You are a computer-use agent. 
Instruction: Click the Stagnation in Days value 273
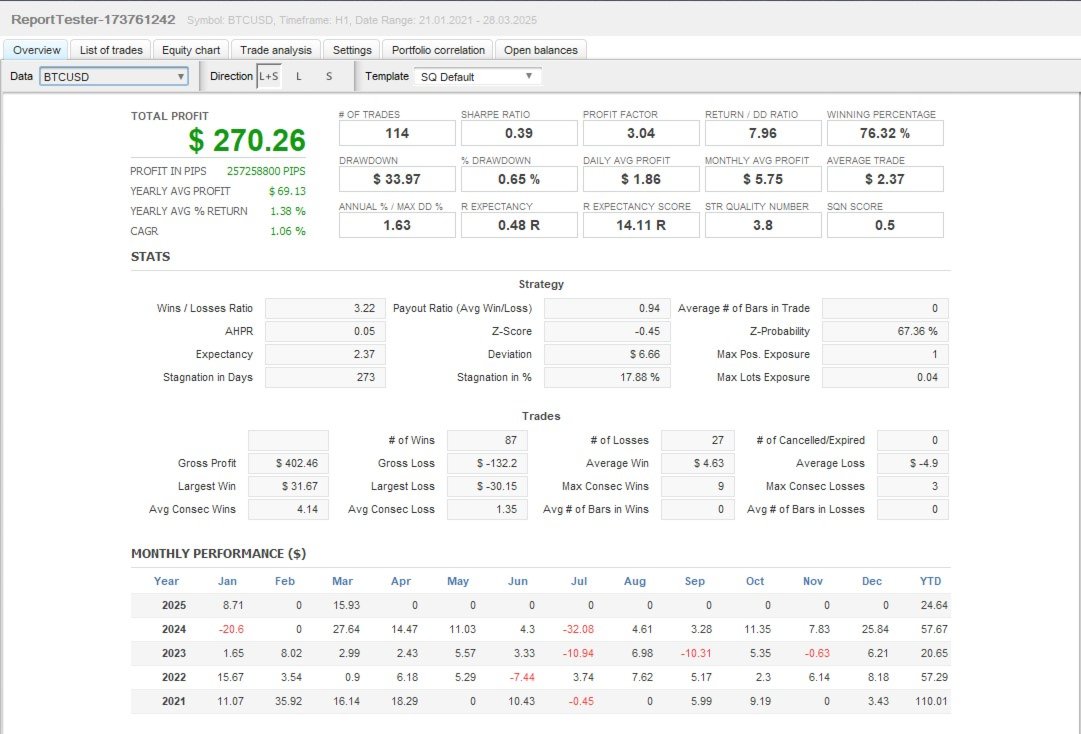tap(325, 378)
